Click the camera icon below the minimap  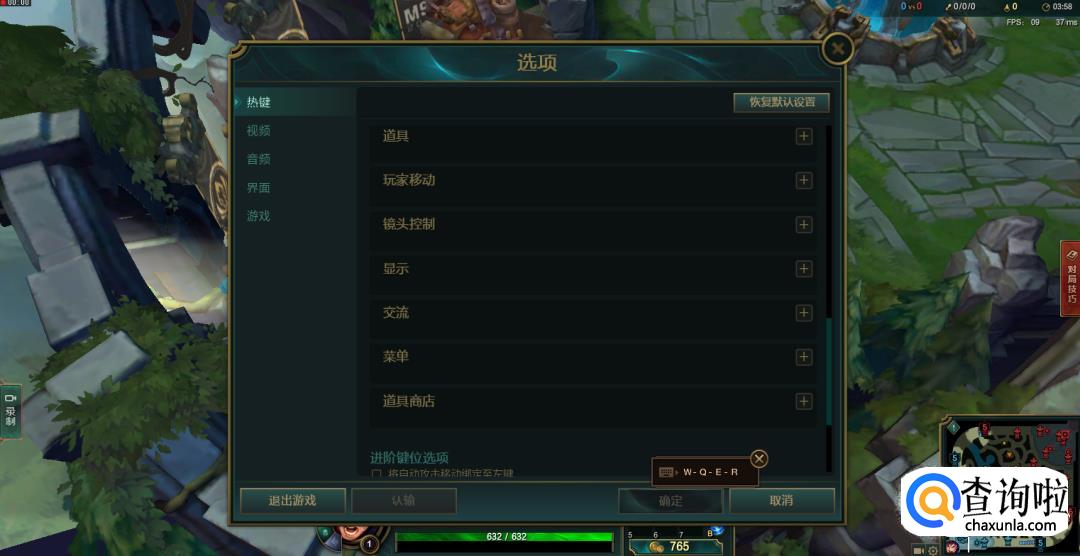919,550
